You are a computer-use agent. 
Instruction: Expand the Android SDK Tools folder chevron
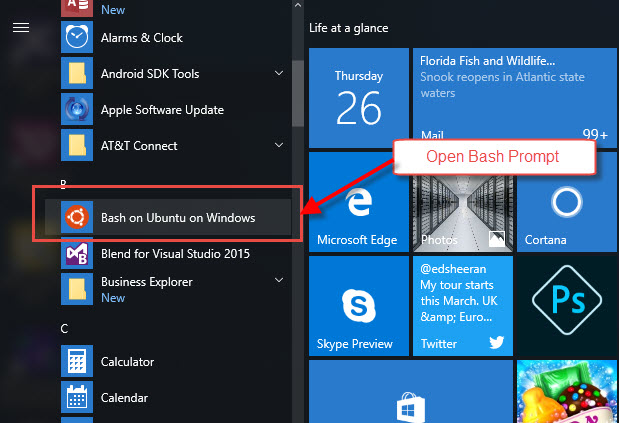click(279, 73)
